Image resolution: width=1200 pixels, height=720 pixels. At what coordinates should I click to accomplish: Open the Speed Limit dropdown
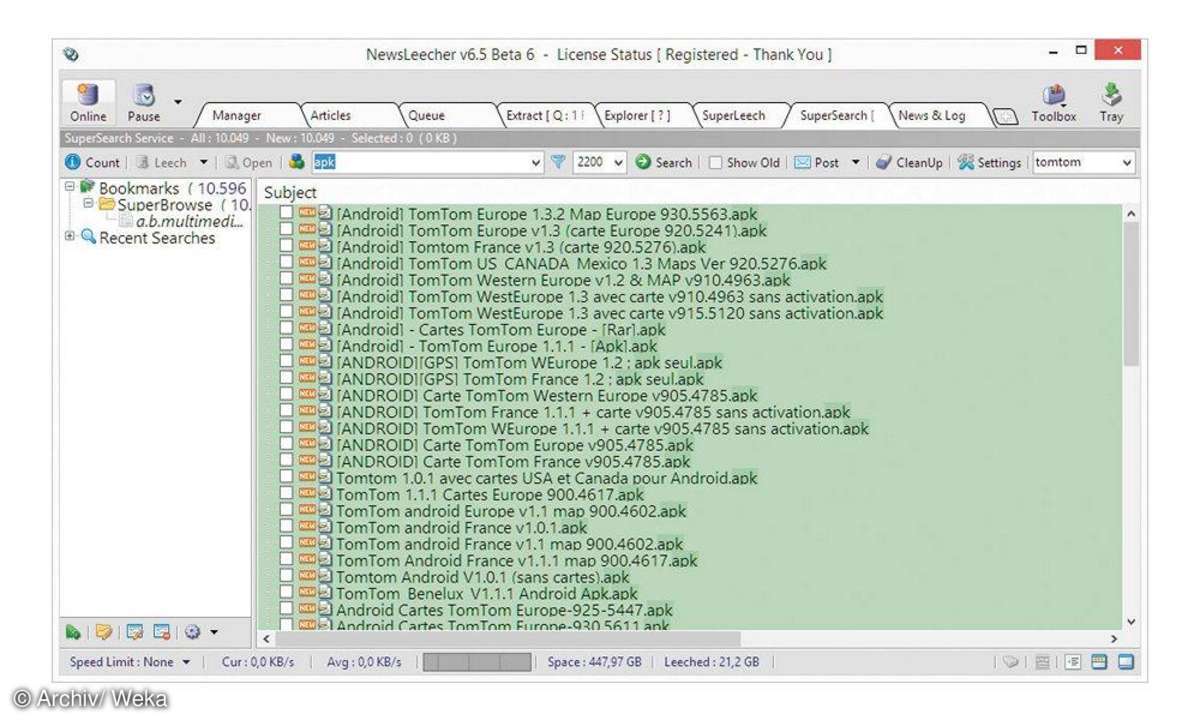click(186, 662)
